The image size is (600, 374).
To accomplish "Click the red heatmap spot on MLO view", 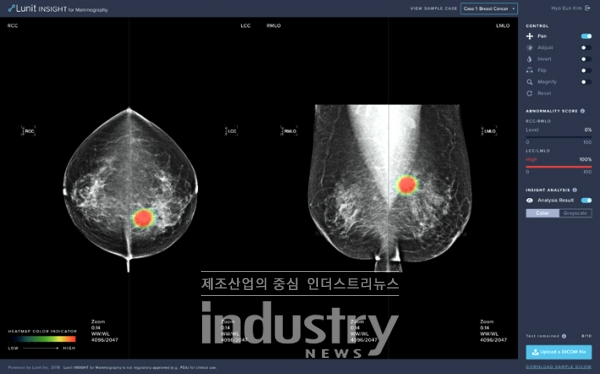I will coord(406,185).
